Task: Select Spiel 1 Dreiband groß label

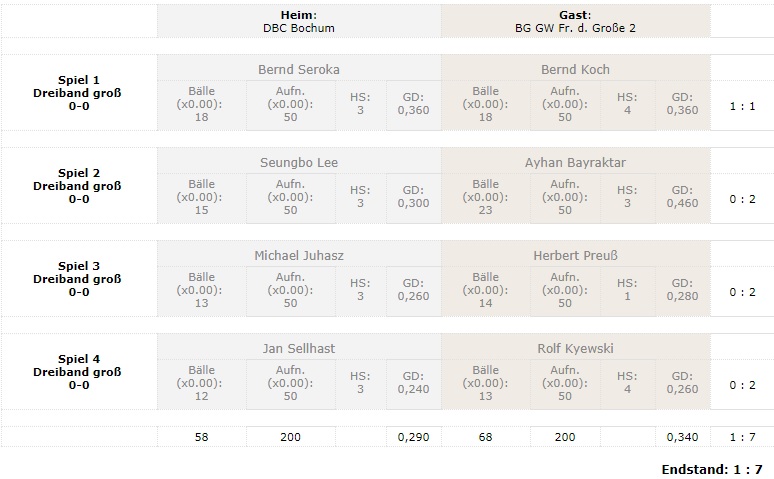Action: coord(78,93)
